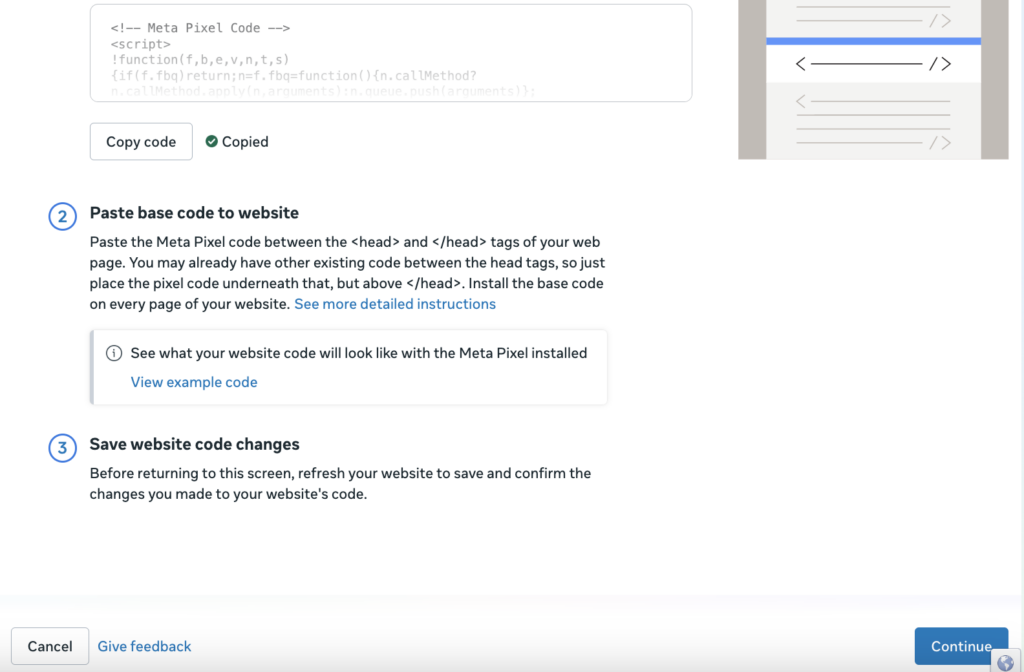Screen dimensions: 1024x672
Task: Open the Give feedback link
Action: [144, 646]
